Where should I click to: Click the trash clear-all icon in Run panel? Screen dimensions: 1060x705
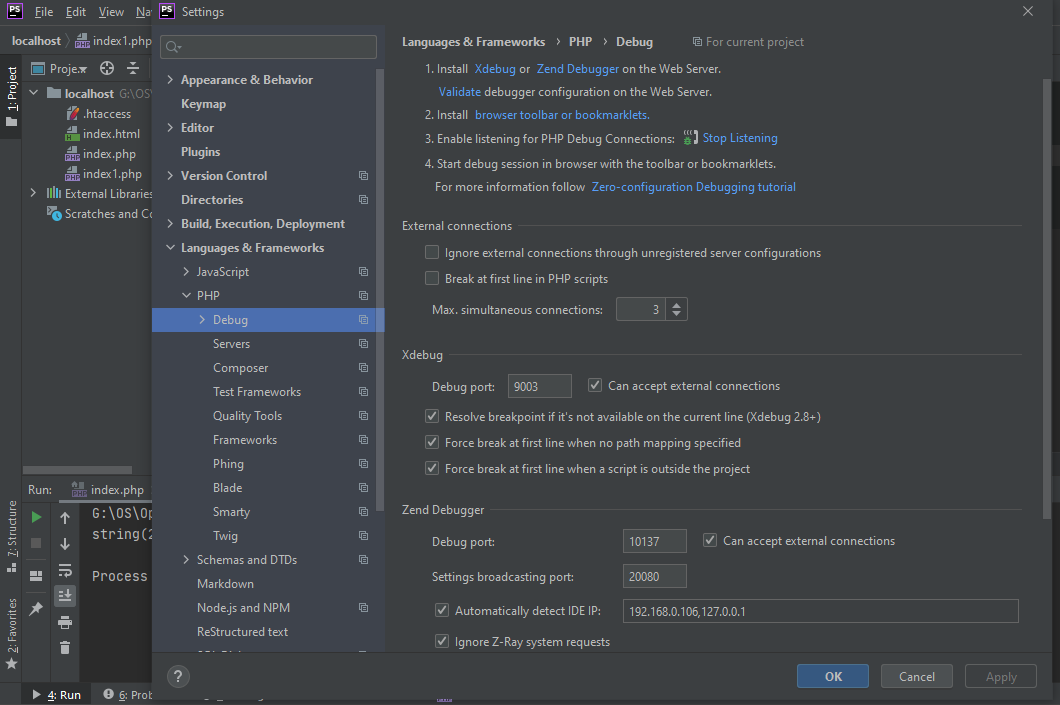(65, 648)
